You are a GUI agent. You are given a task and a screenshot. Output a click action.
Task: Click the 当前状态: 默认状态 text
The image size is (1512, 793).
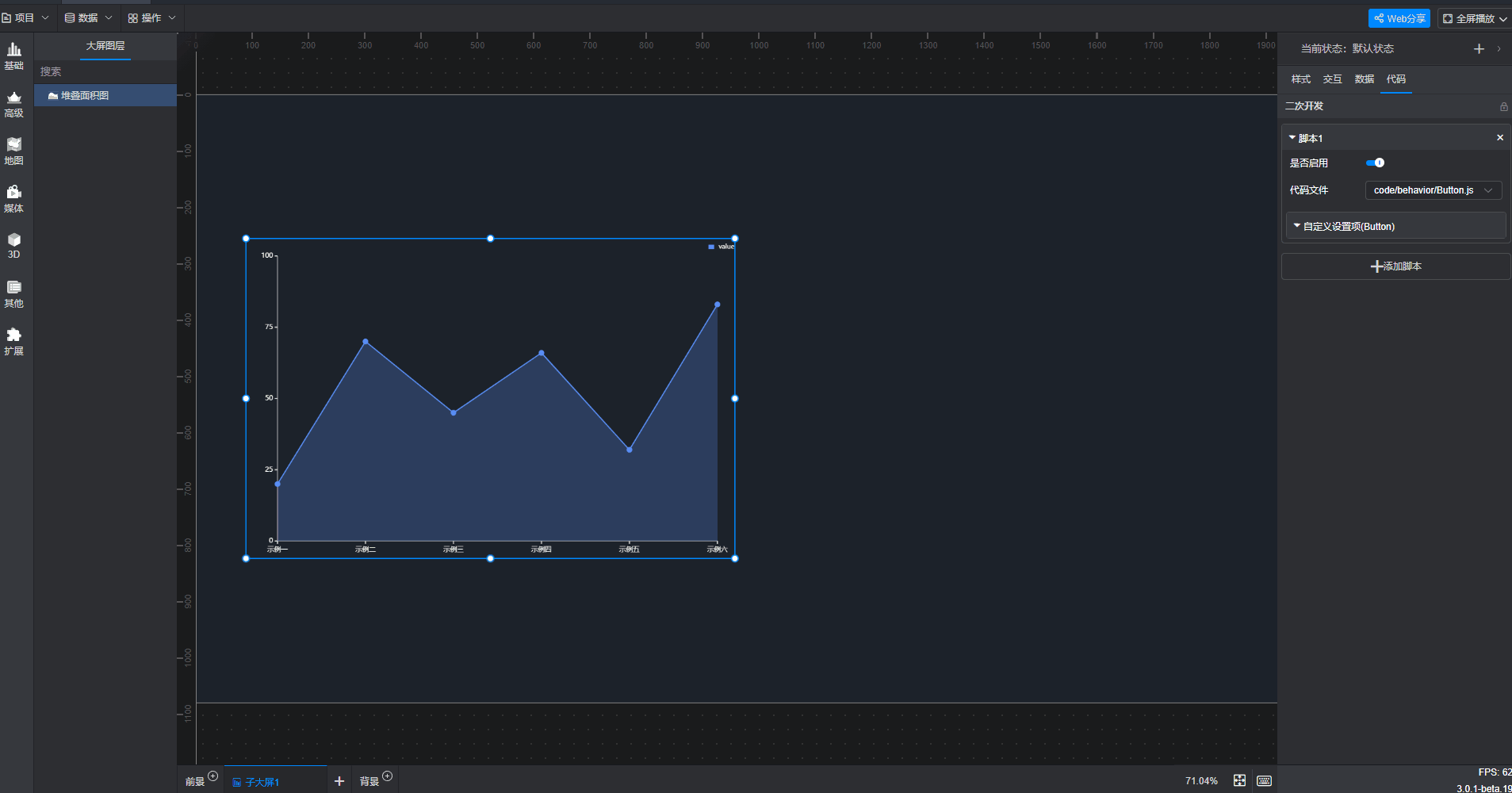(1347, 49)
